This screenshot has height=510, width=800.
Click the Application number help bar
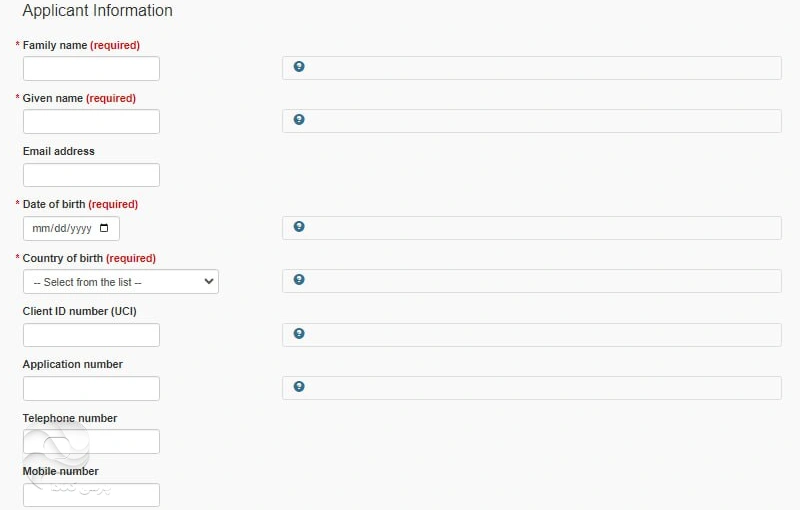pos(540,387)
